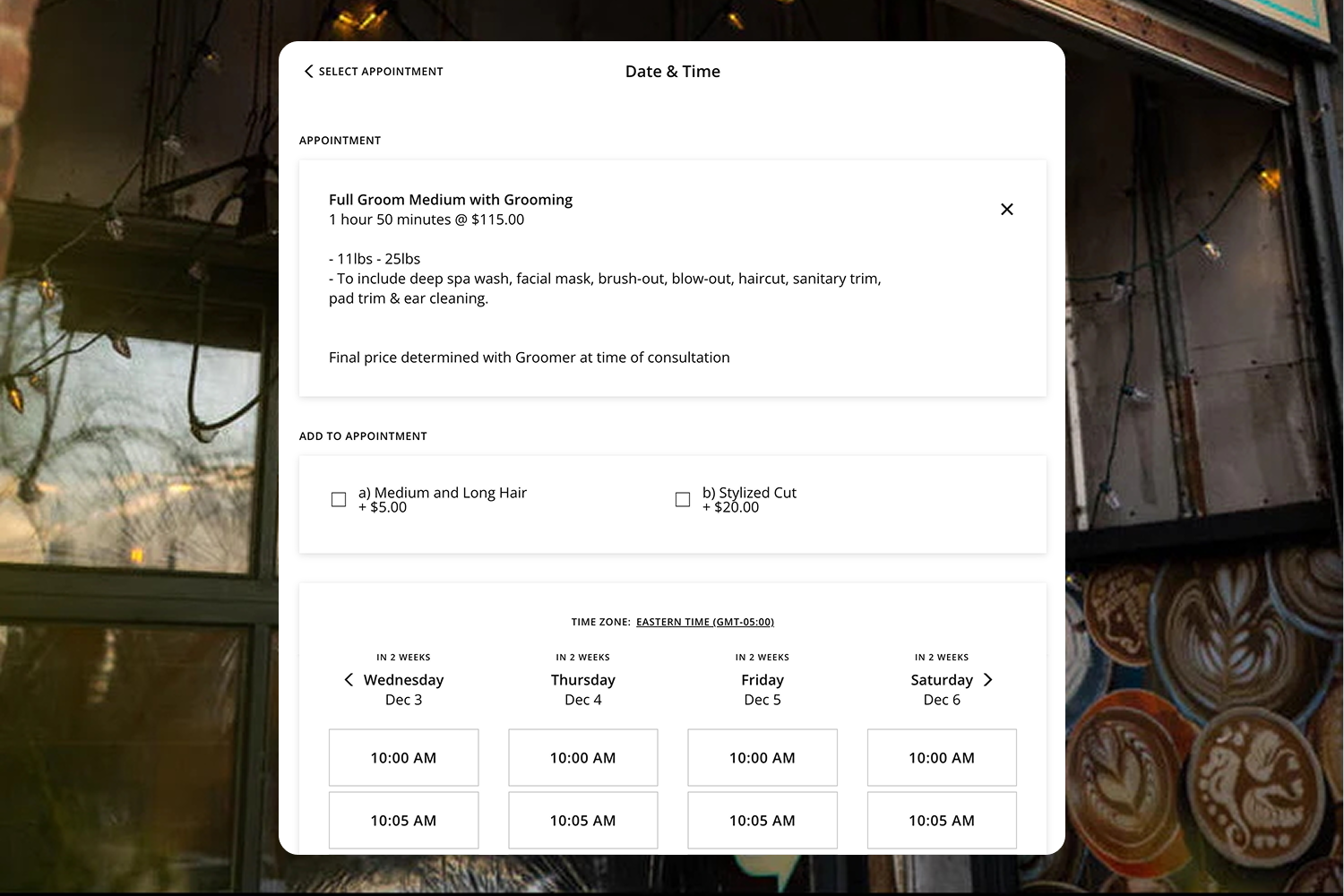The image size is (1344, 896).
Task: Book Wednesday Dec 3 at 10:00 AM
Action: (404, 758)
